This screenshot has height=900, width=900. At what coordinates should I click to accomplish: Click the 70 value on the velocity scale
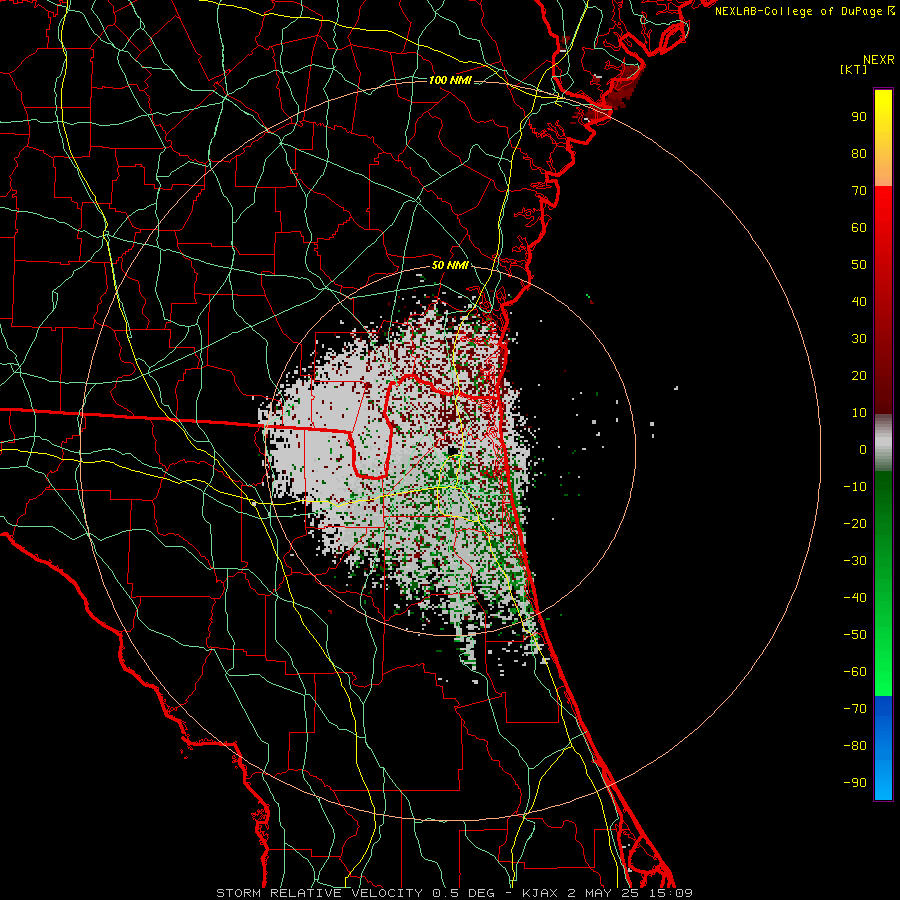(x=859, y=191)
